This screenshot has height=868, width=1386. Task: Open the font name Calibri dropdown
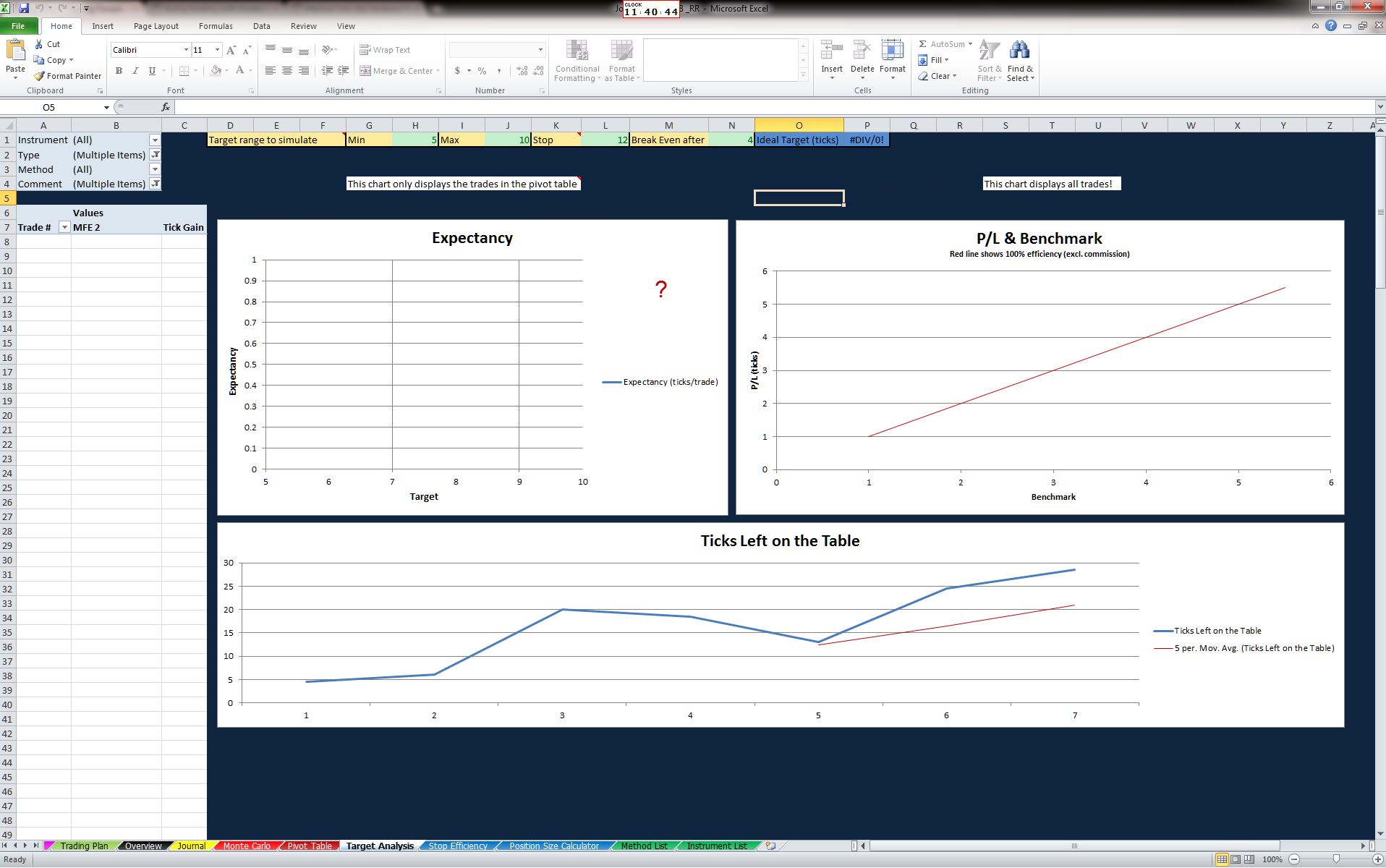tap(186, 50)
